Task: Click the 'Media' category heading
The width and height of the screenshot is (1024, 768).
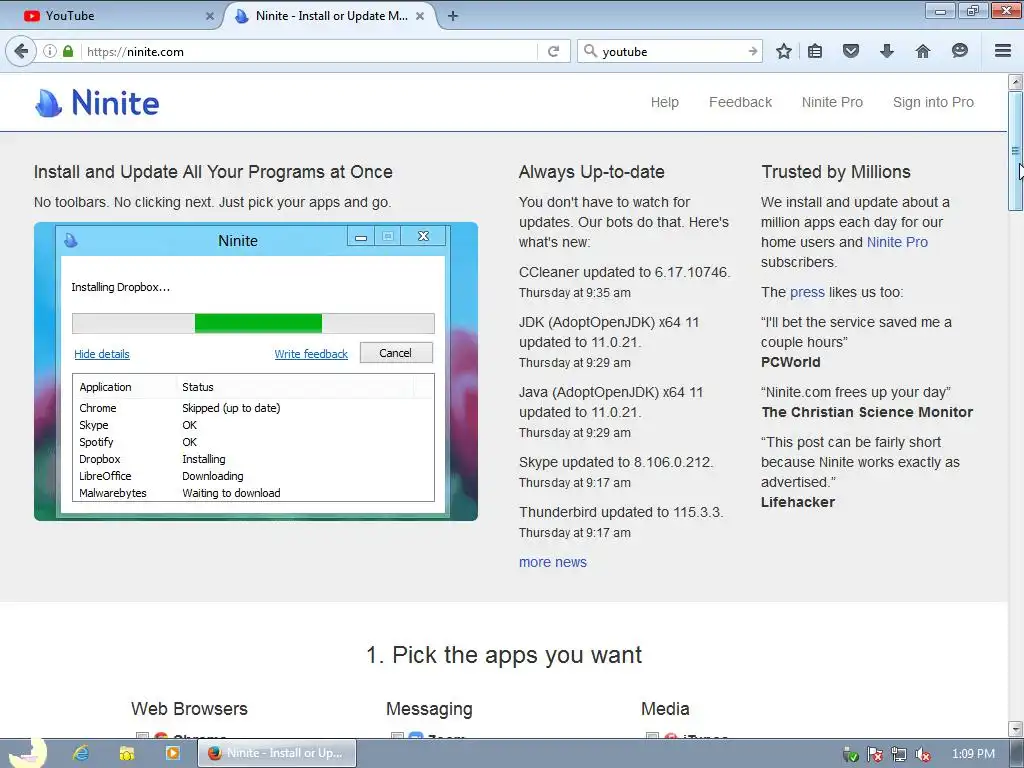Action: click(x=665, y=709)
